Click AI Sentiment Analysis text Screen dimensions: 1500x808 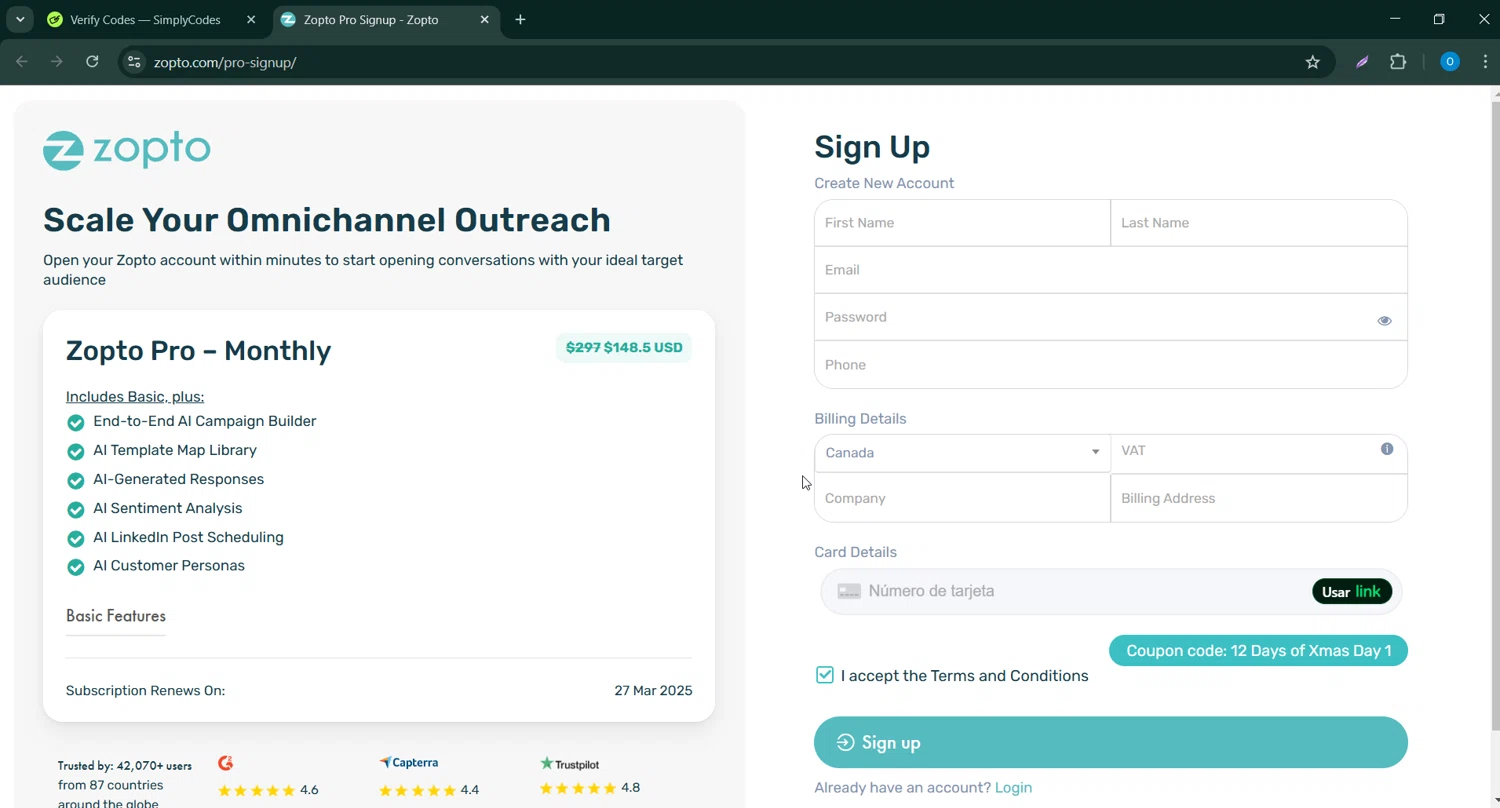pos(168,509)
